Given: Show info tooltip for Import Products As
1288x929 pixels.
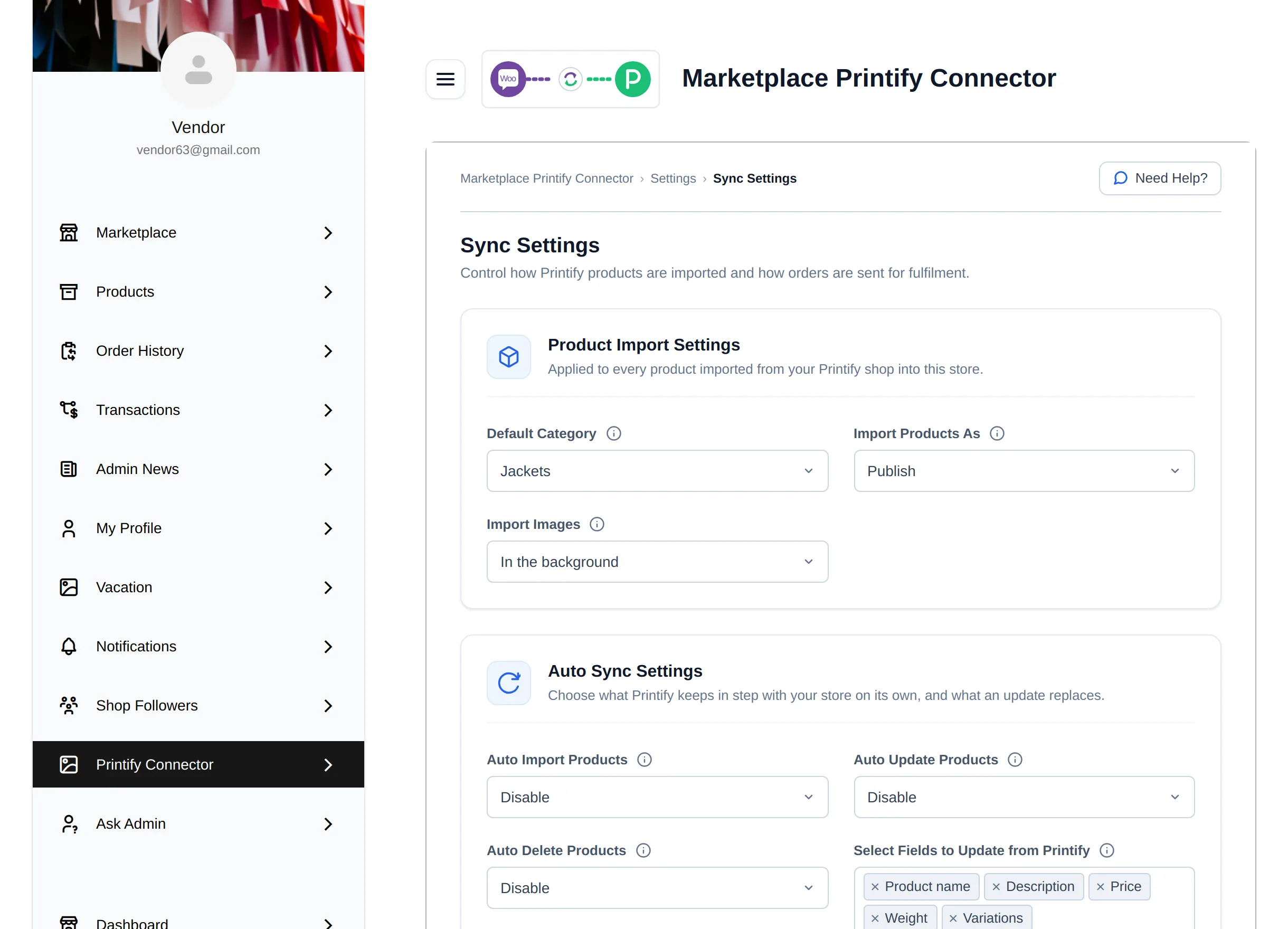Looking at the screenshot, I should pyautogui.click(x=997, y=433).
